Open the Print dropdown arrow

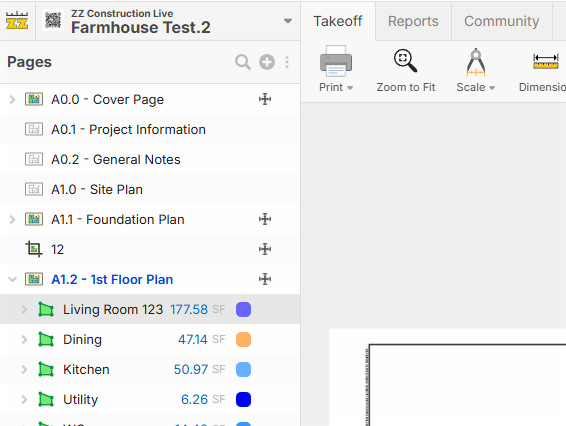pyautogui.click(x=350, y=88)
